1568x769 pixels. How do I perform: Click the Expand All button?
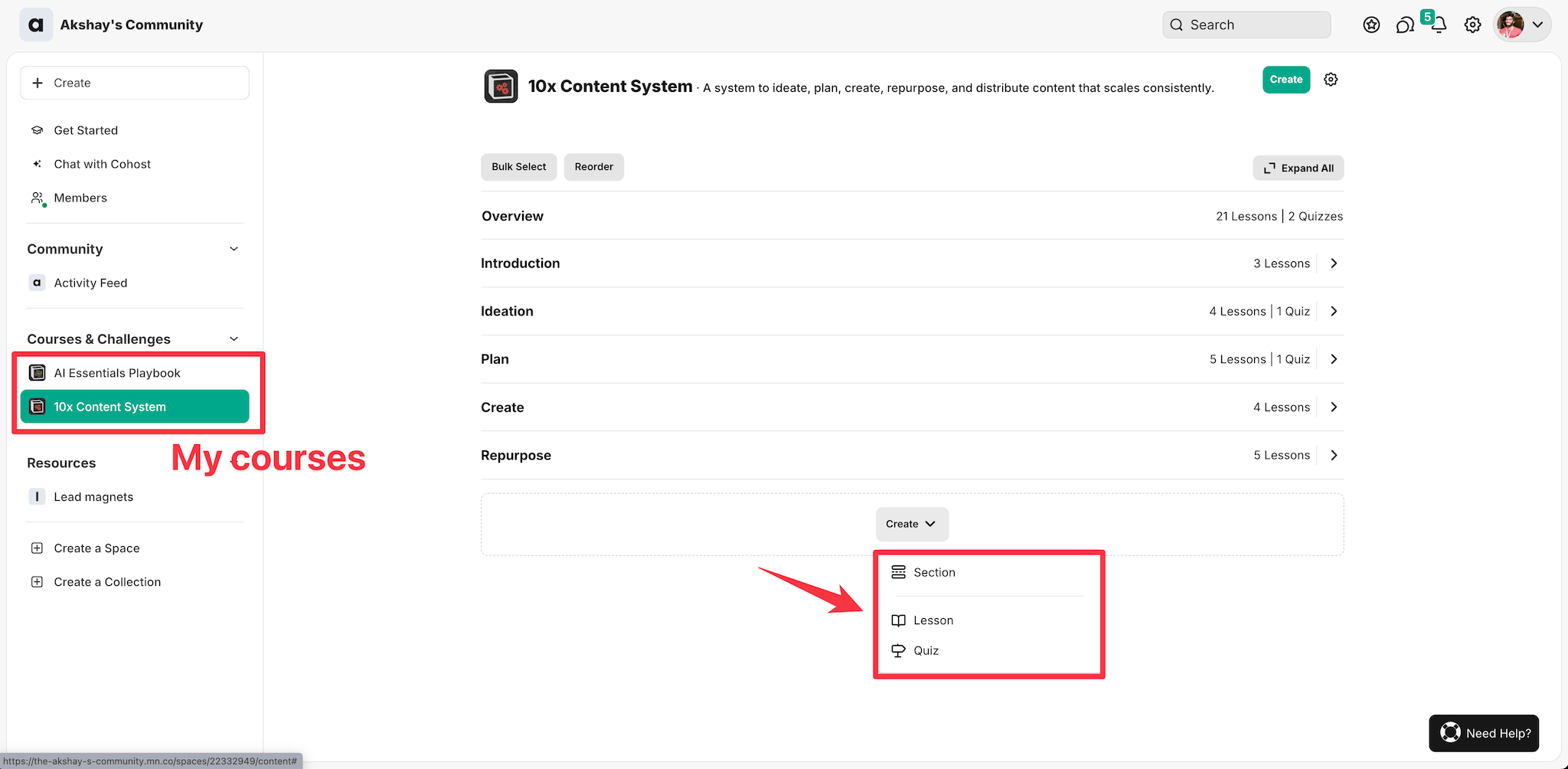click(1298, 168)
